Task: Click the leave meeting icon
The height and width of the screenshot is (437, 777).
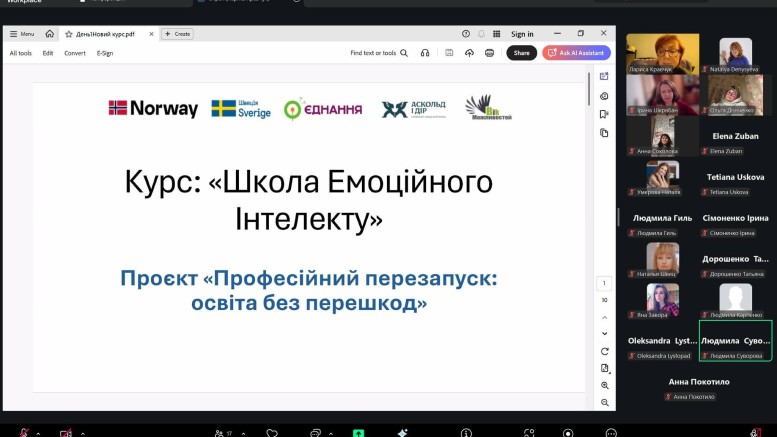Action: (x=756, y=433)
